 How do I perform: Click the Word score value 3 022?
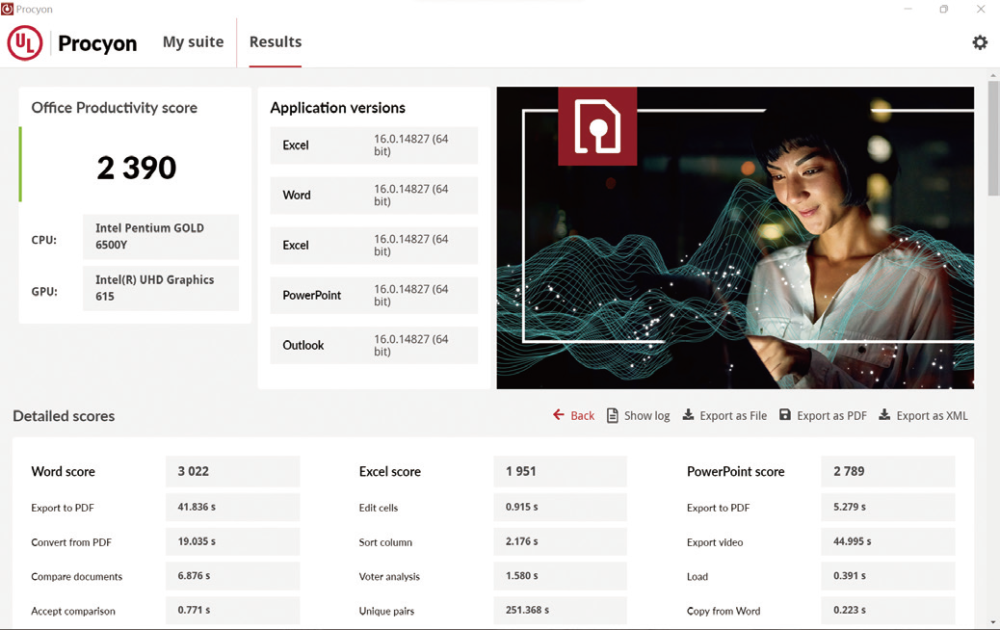194,471
